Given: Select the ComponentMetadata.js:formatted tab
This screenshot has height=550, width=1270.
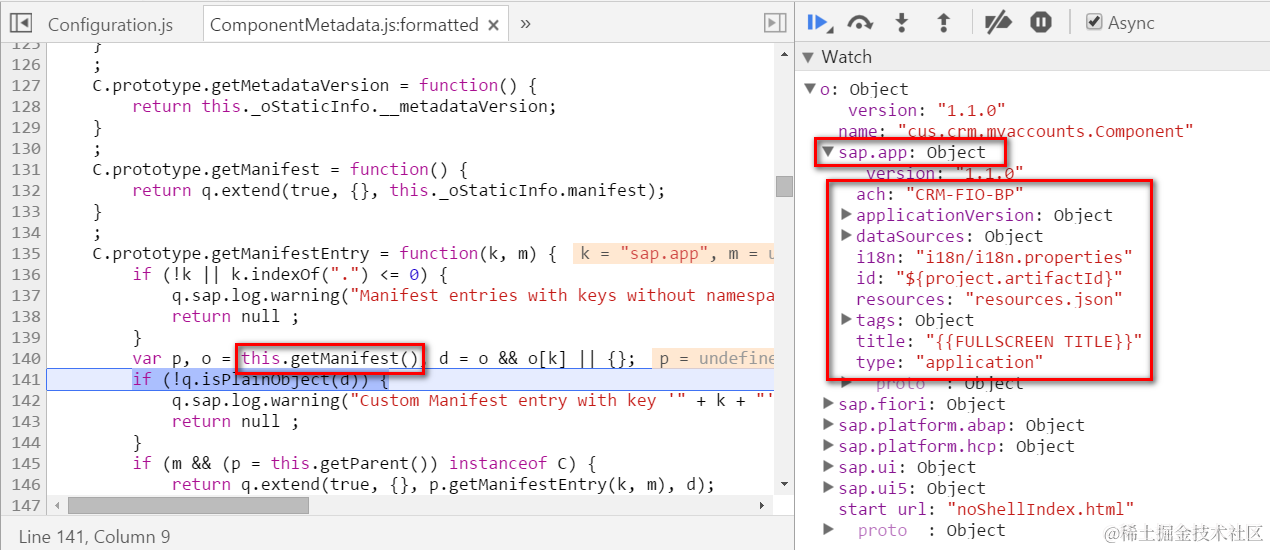Looking at the screenshot, I should point(344,24).
